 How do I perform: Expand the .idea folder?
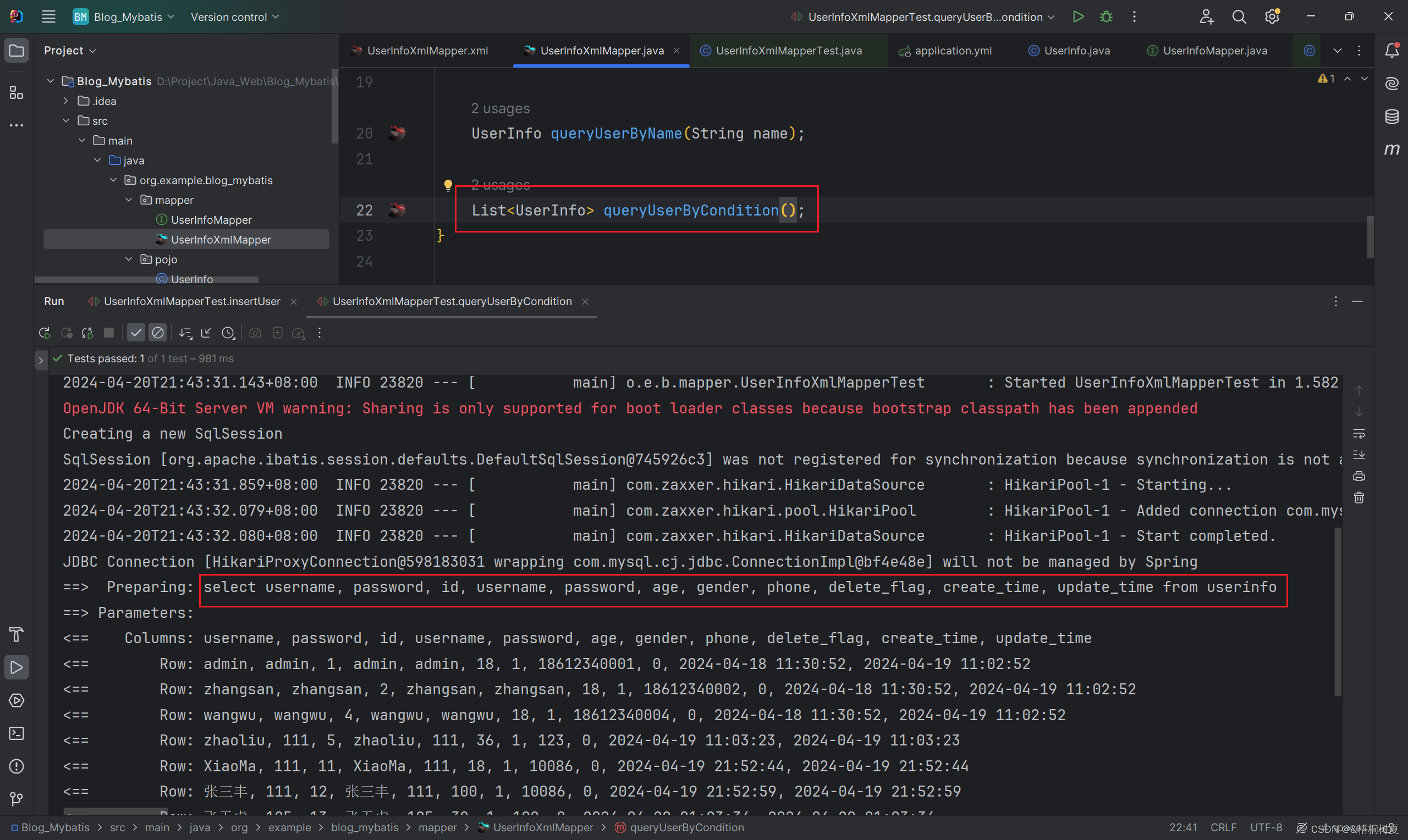66,101
